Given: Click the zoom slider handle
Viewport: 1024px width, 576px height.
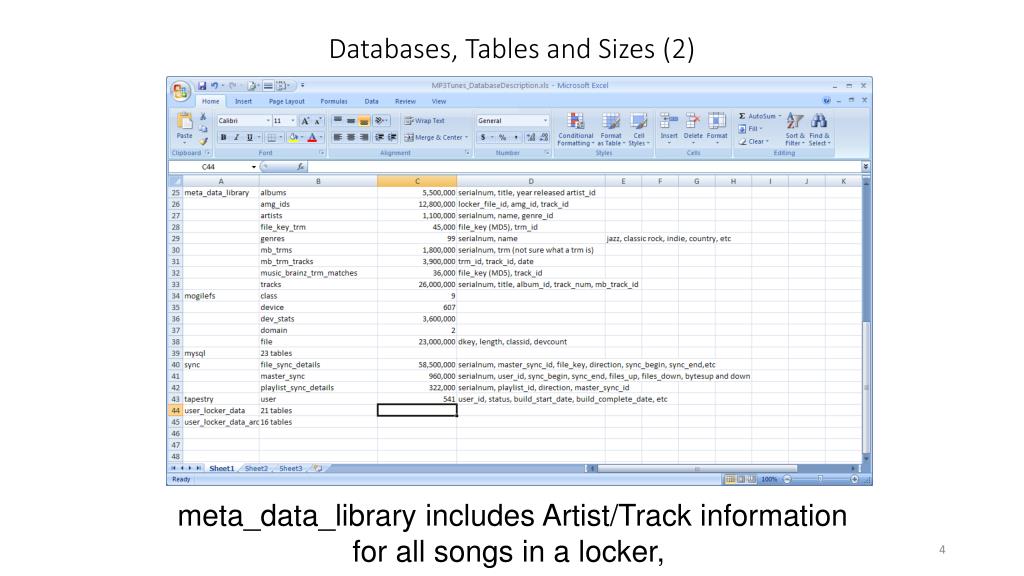Looking at the screenshot, I should [820, 479].
